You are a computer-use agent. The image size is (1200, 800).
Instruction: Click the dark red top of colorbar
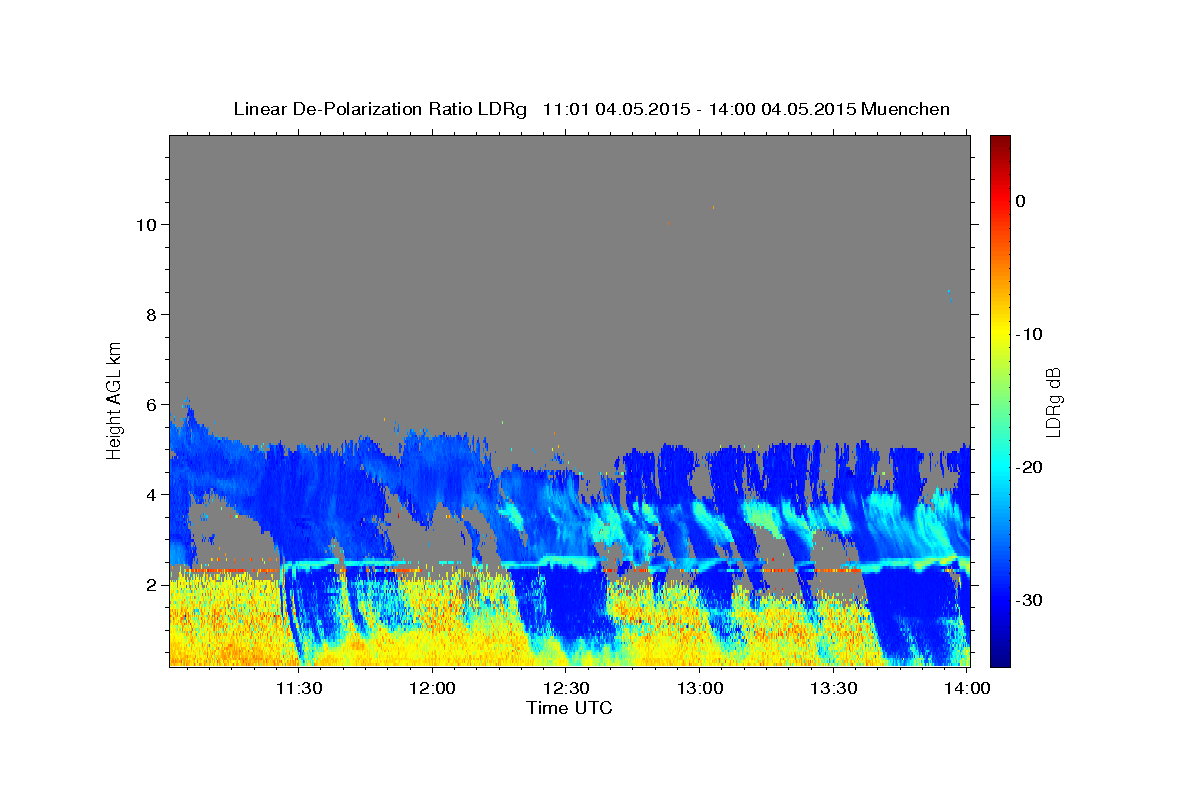(x=1000, y=142)
